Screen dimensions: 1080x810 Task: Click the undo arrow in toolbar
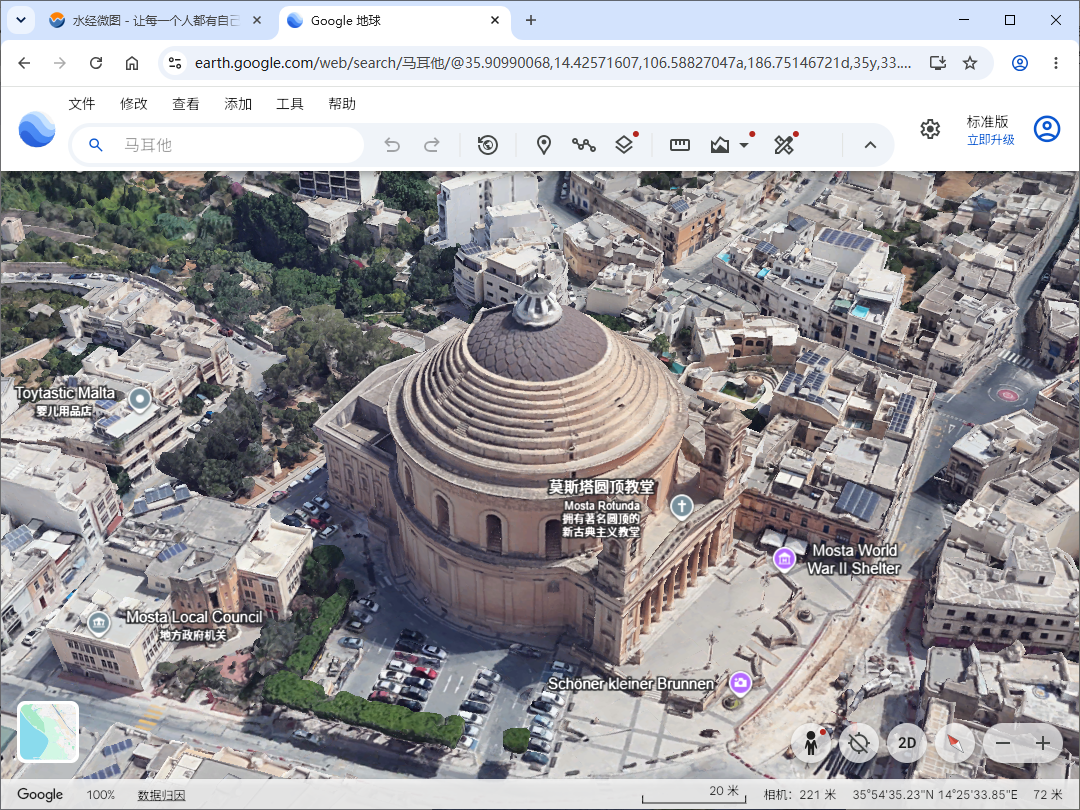[x=392, y=145]
